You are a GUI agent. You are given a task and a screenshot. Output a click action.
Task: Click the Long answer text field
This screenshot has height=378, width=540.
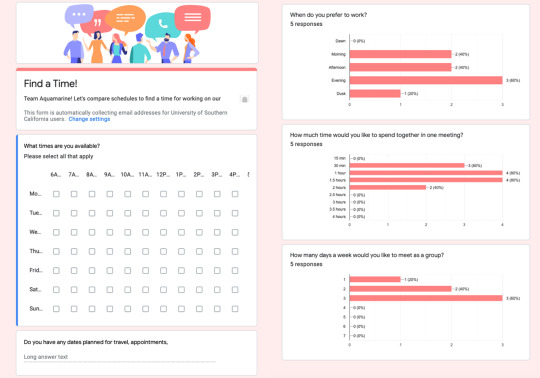click(x=120, y=357)
